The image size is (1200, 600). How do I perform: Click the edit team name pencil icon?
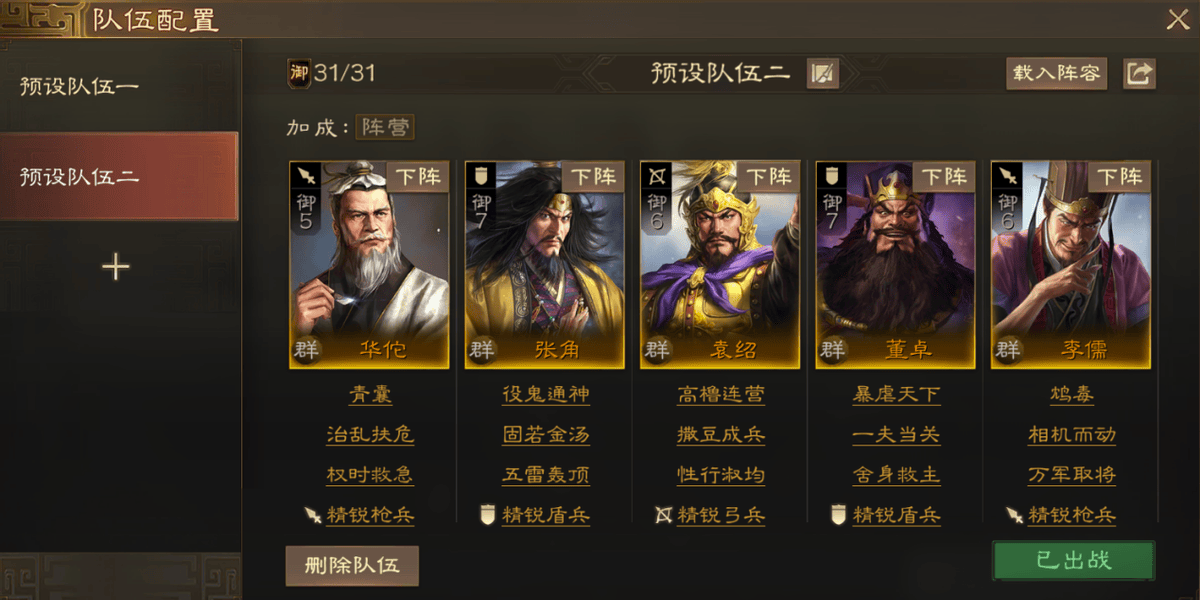tap(823, 74)
